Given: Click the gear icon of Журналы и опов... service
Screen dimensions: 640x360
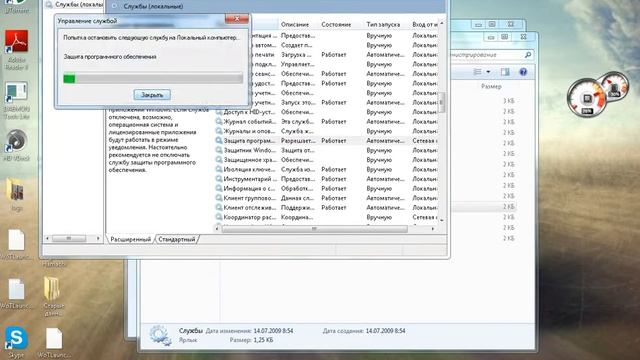Looking at the screenshot, I should pos(219,131).
